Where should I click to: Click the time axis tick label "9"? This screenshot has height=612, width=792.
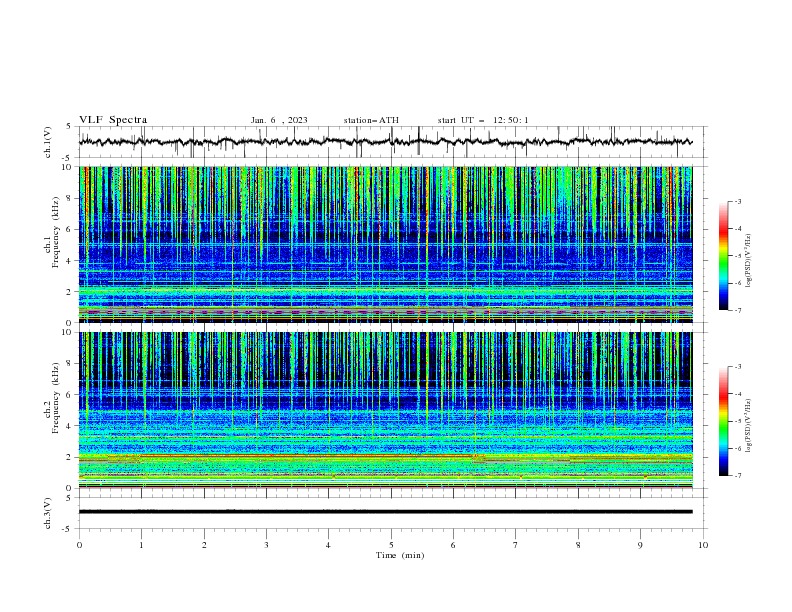click(x=640, y=545)
